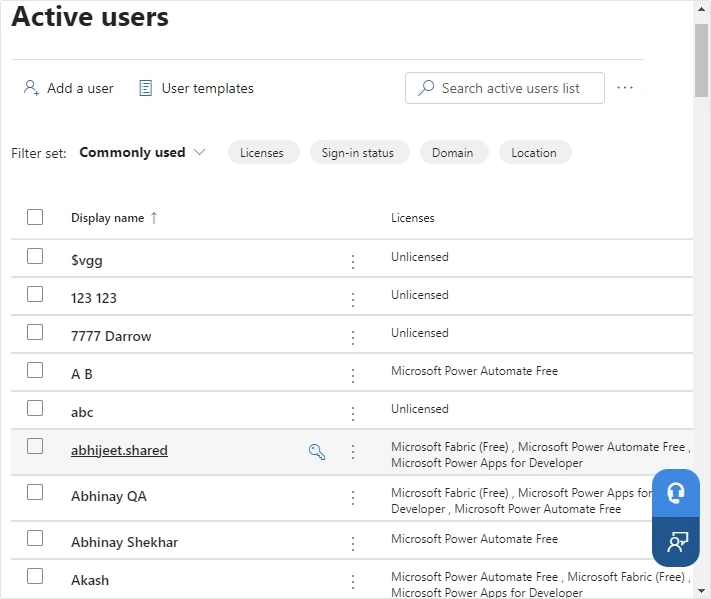The width and height of the screenshot is (711, 599).
Task: Open more actions for 7777 Darrow row
Action: click(353, 338)
